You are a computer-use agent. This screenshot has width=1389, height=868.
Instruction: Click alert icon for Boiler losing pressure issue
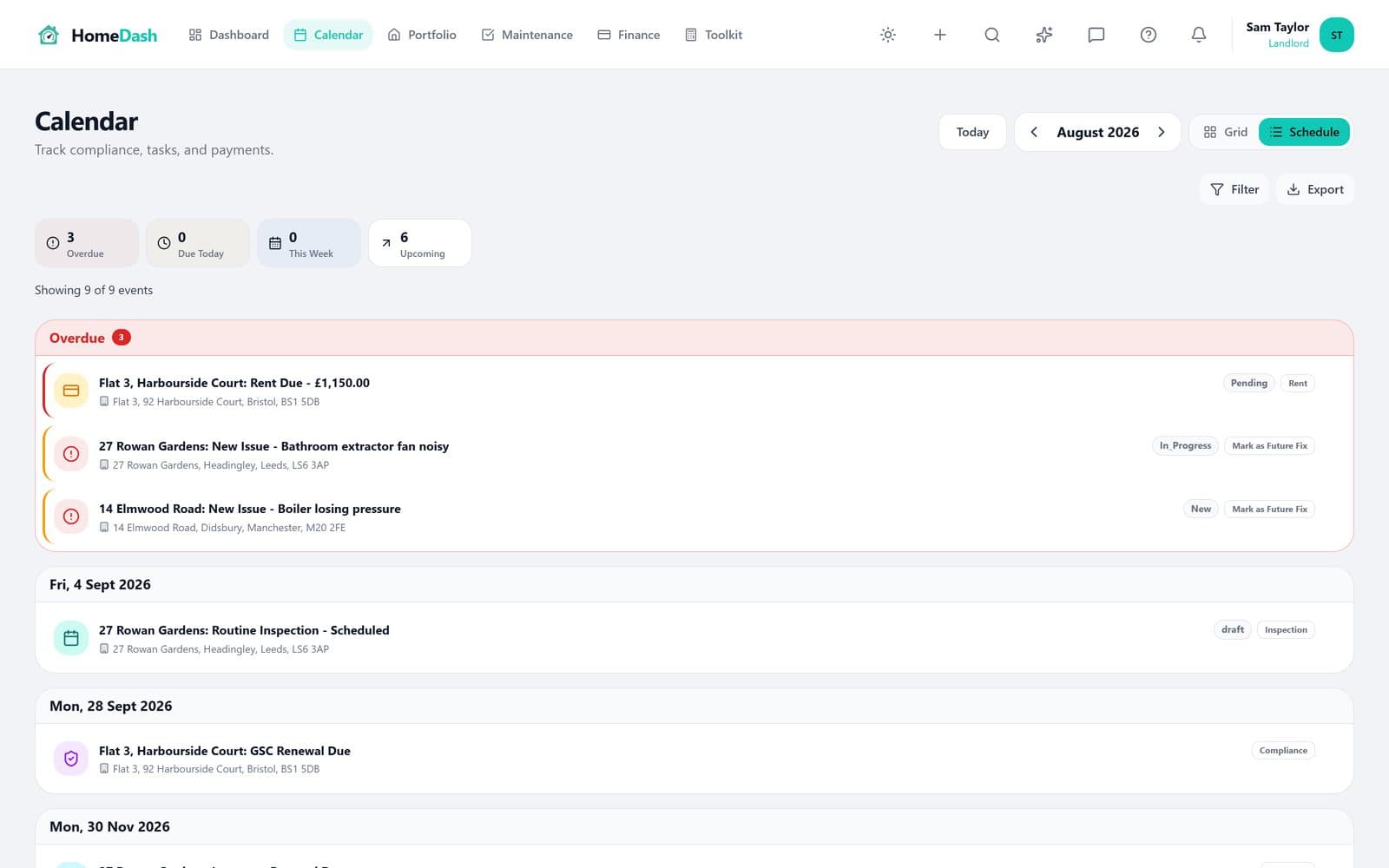point(71,516)
